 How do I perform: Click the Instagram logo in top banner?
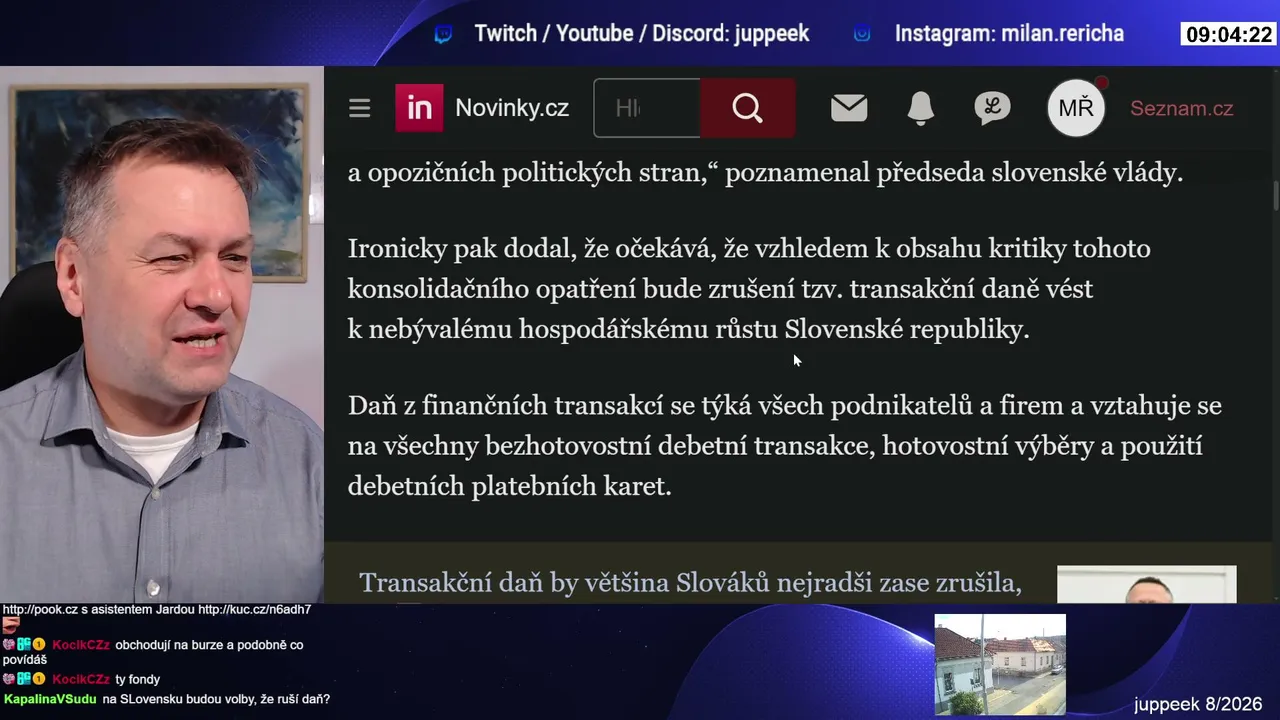coord(862,34)
